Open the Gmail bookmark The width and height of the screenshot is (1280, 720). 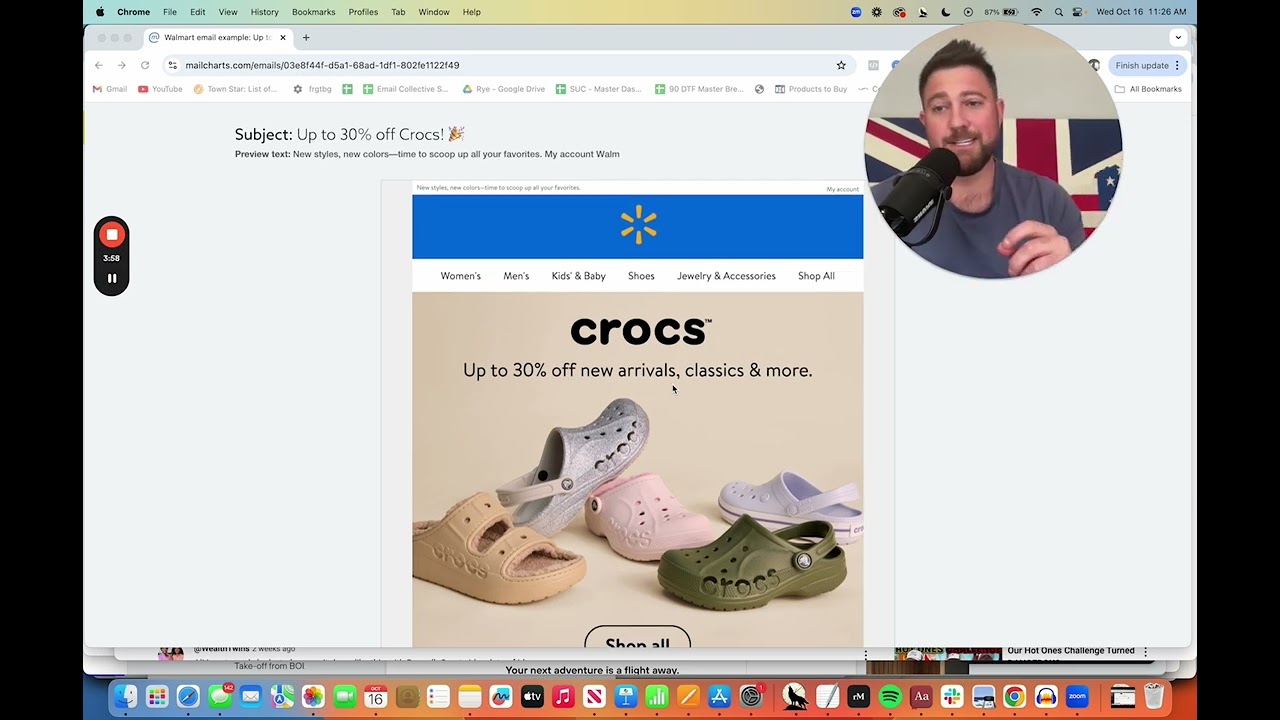(x=110, y=89)
